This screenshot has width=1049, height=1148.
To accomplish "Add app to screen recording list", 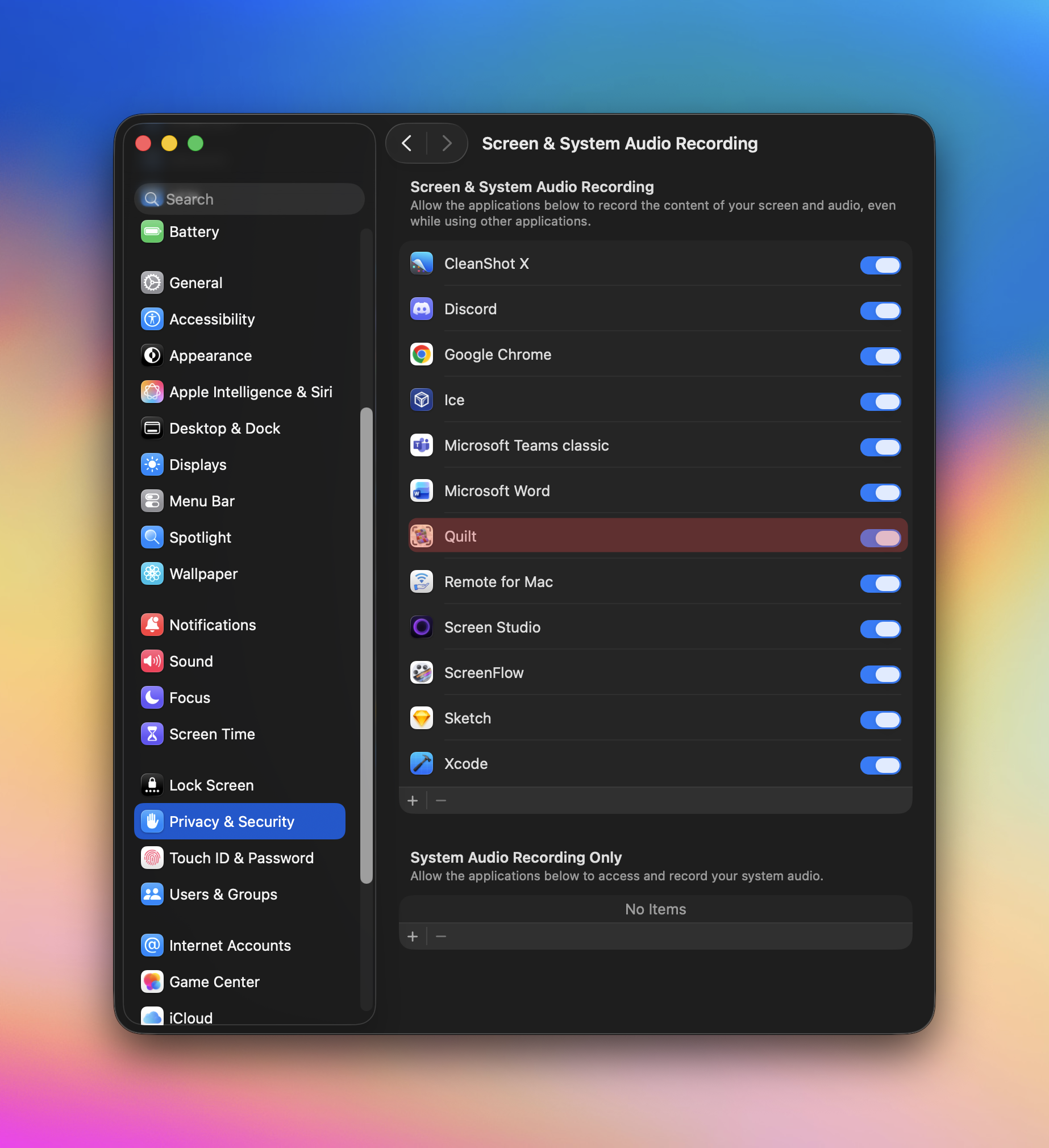I will point(413,801).
